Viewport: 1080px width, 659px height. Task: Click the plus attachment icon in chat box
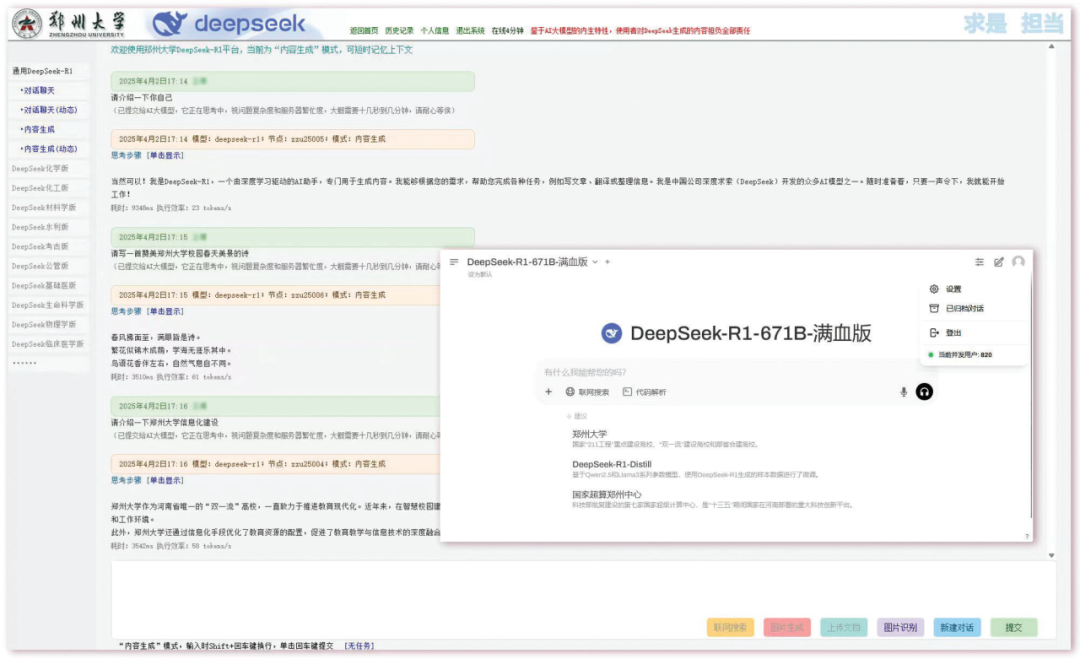pyautogui.click(x=549, y=392)
